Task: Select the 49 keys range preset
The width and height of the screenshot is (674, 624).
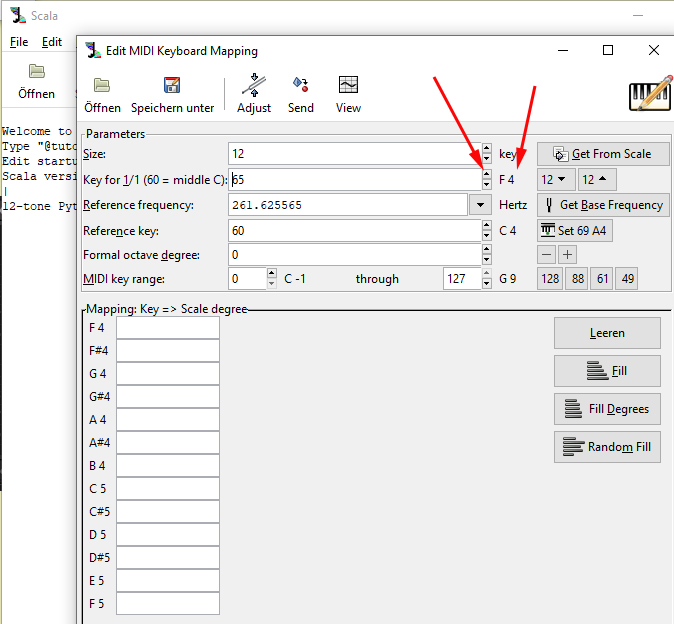Action: coord(627,279)
